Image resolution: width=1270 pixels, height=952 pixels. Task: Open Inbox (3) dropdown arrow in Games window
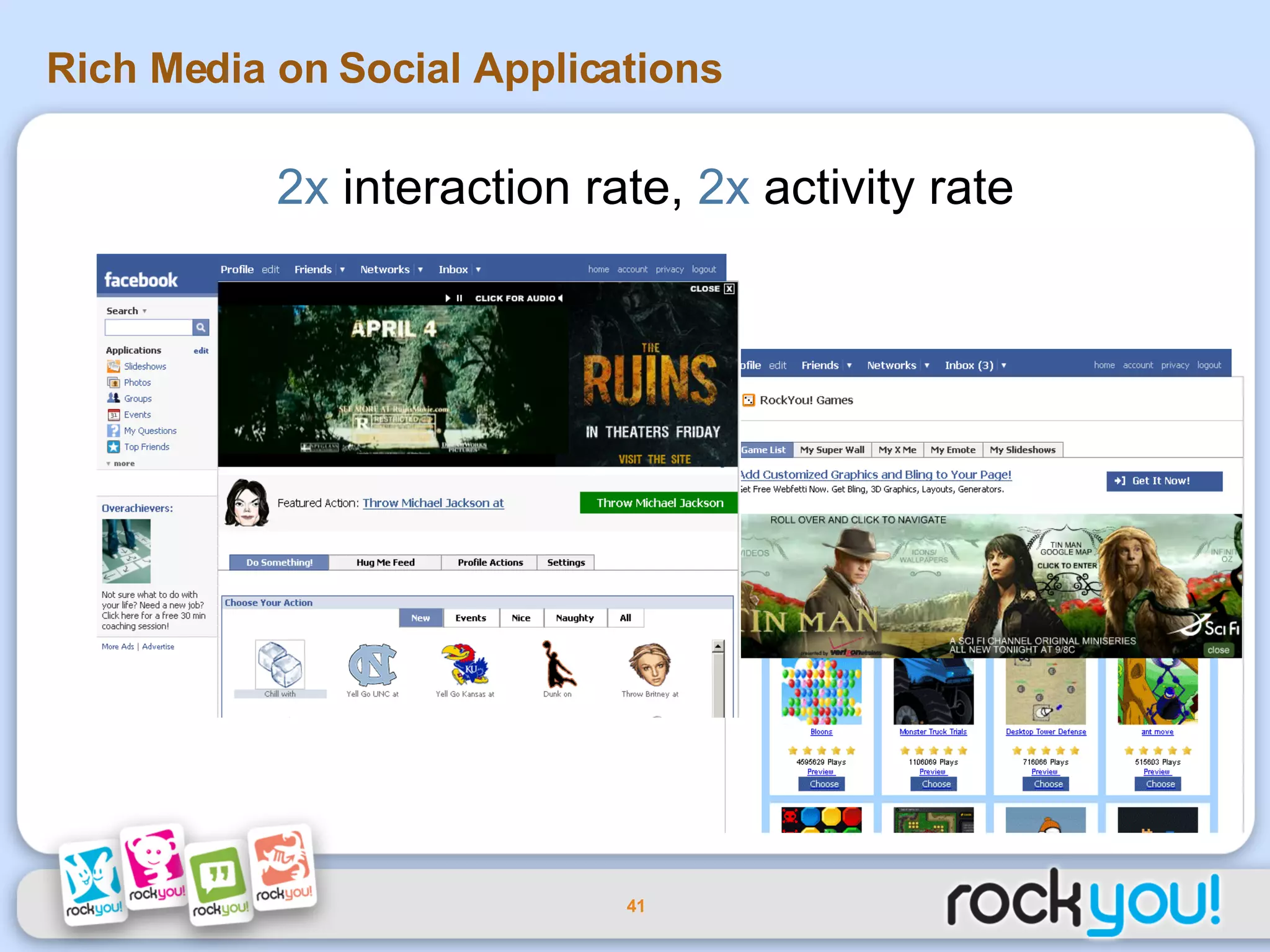coord(1003,366)
